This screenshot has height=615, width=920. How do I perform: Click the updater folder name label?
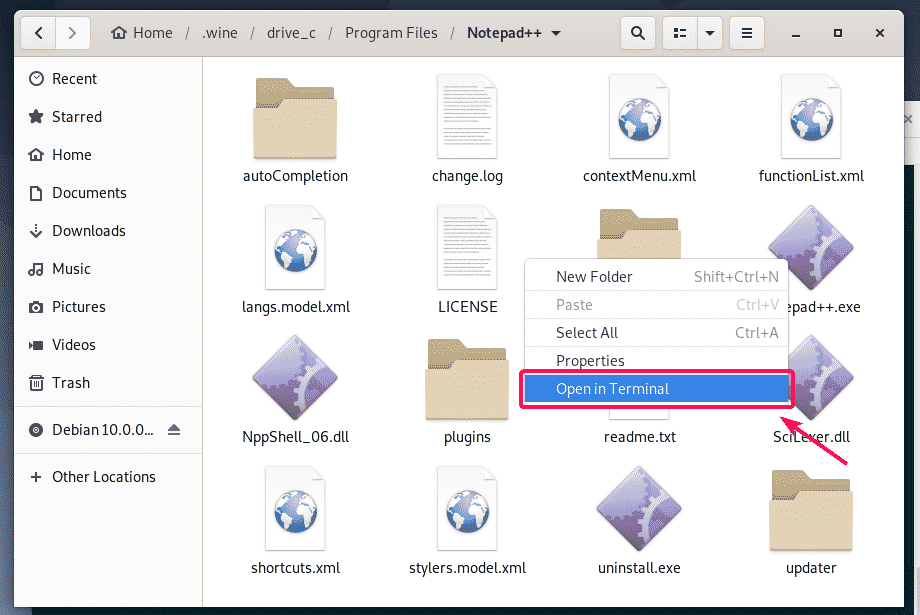click(x=811, y=567)
